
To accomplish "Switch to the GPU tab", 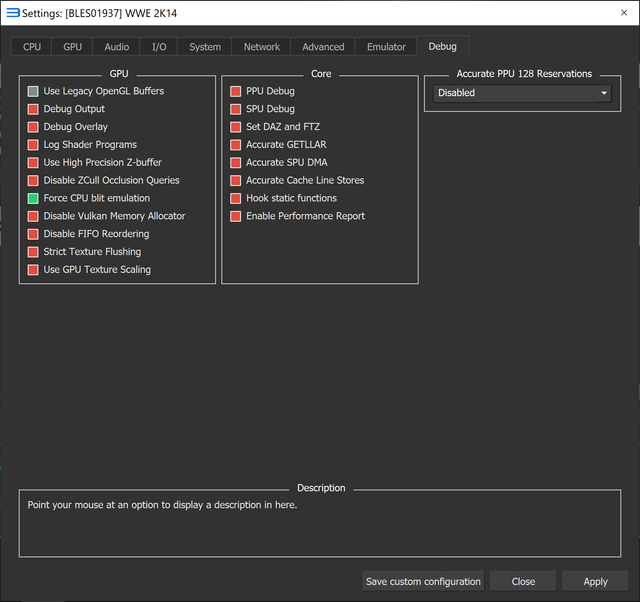I will (72, 47).
